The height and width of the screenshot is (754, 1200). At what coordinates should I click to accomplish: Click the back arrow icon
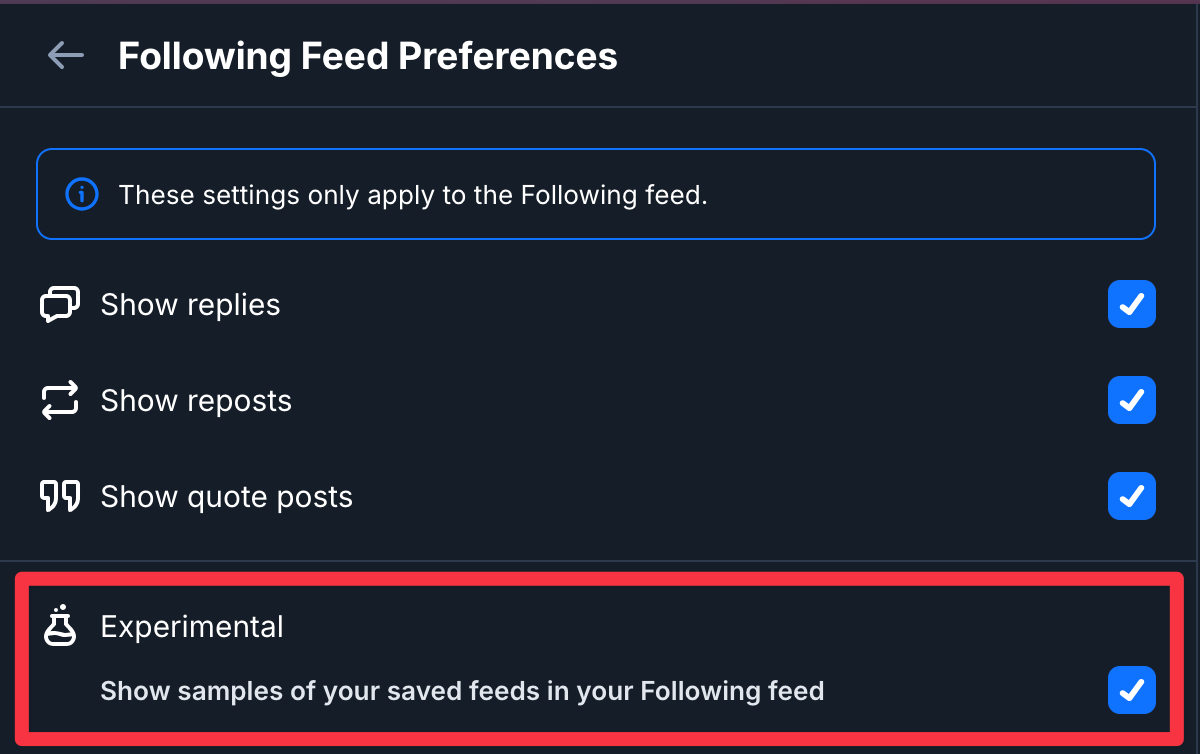[65, 55]
